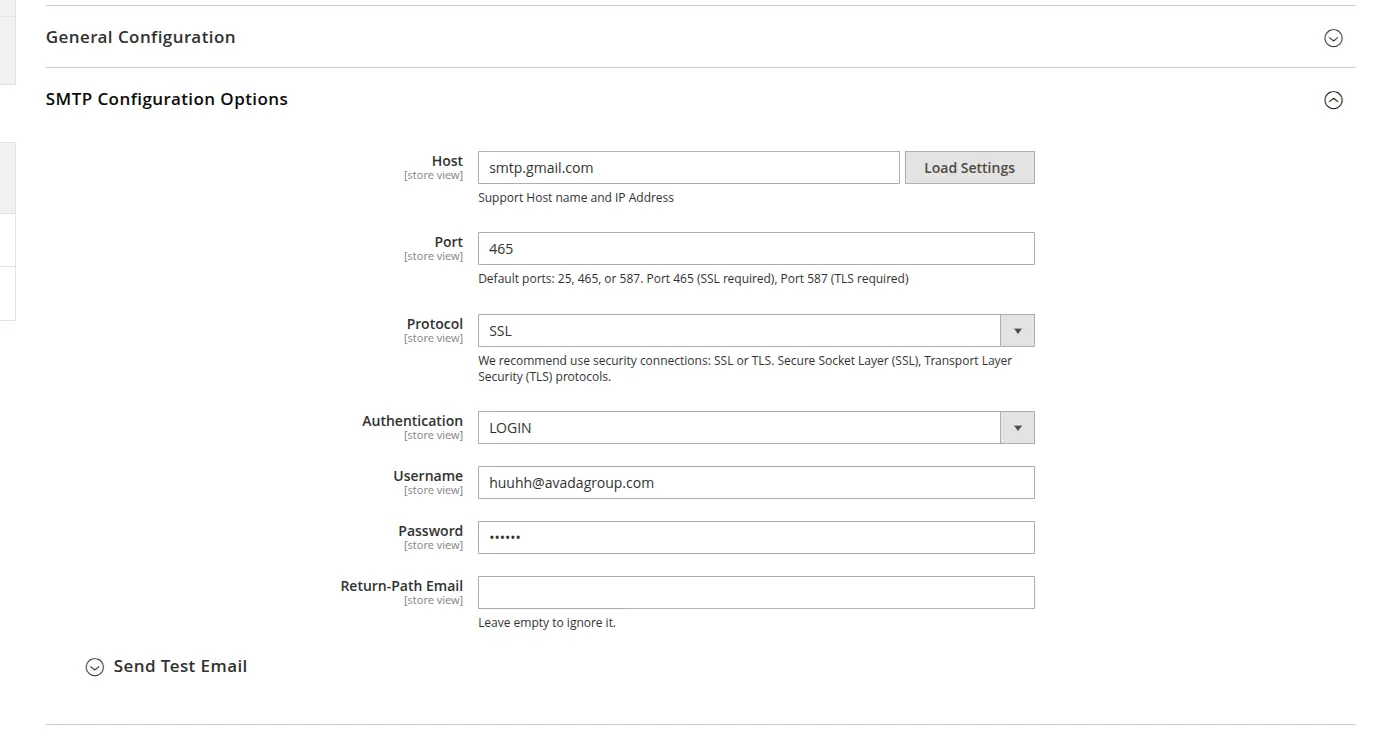The width and height of the screenshot is (1376, 740).
Task: Open the Authentication dropdown arrow
Action: pyautogui.click(x=1017, y=428)
